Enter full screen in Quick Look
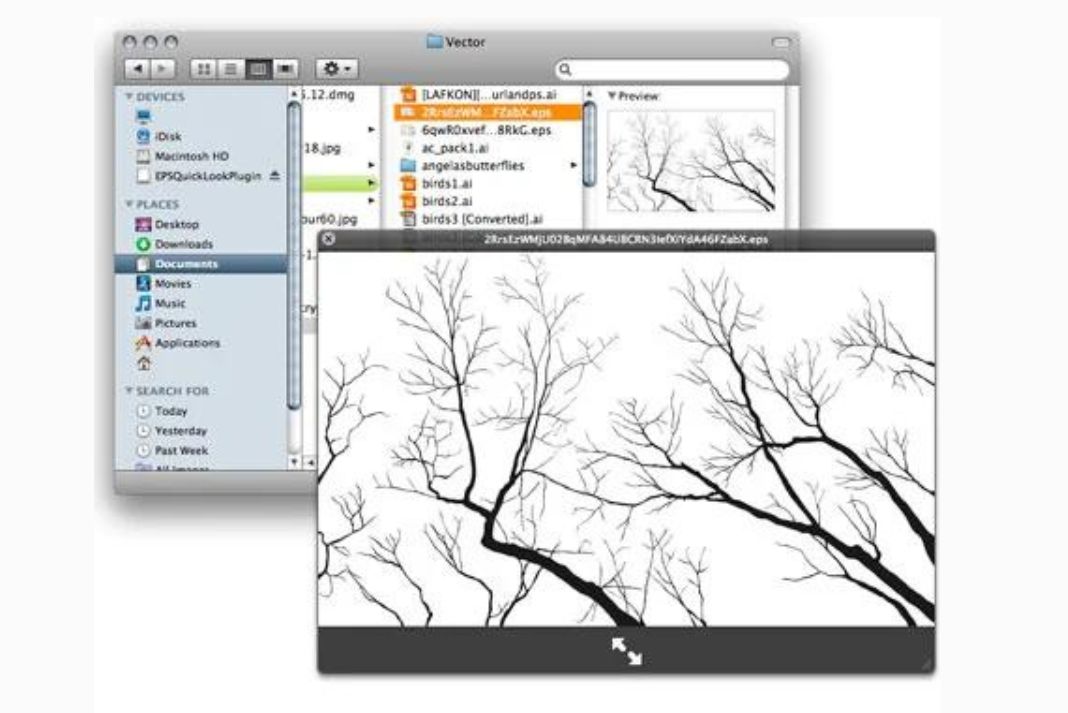Viewport: 1068px width, 713px height. pyautogui.click(x=627, y=651)
